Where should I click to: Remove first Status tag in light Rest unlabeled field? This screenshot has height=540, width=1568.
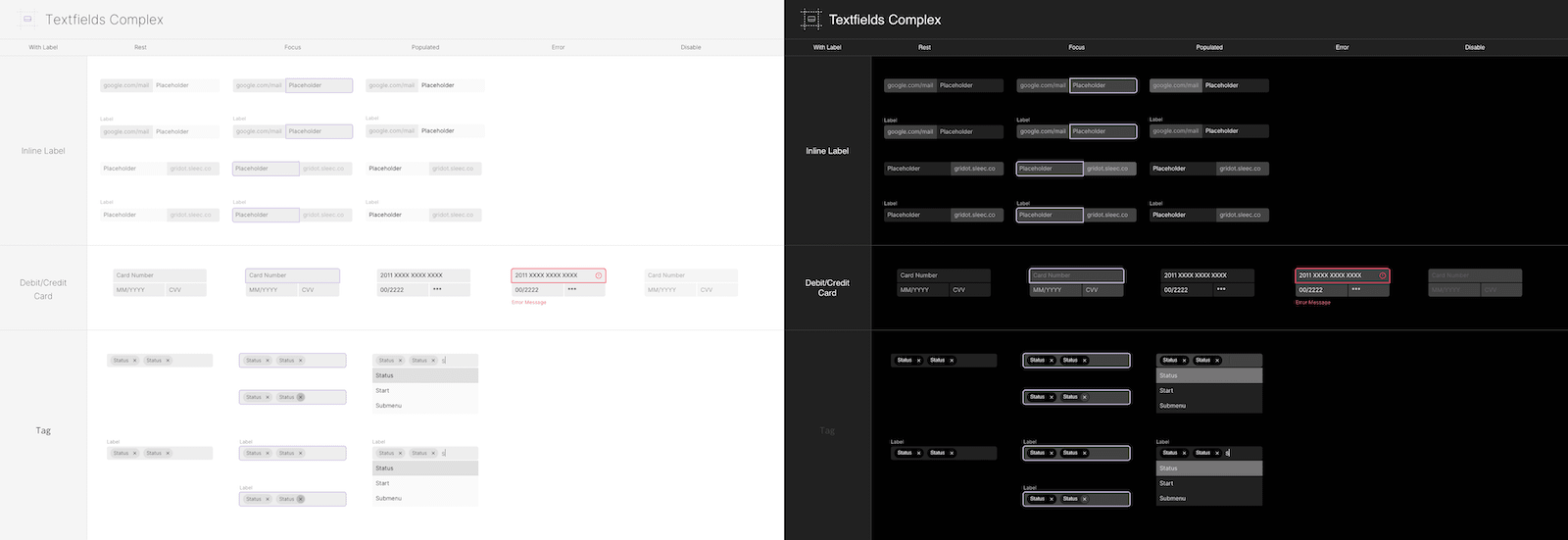pyautogui.click(x=135, y=361)
